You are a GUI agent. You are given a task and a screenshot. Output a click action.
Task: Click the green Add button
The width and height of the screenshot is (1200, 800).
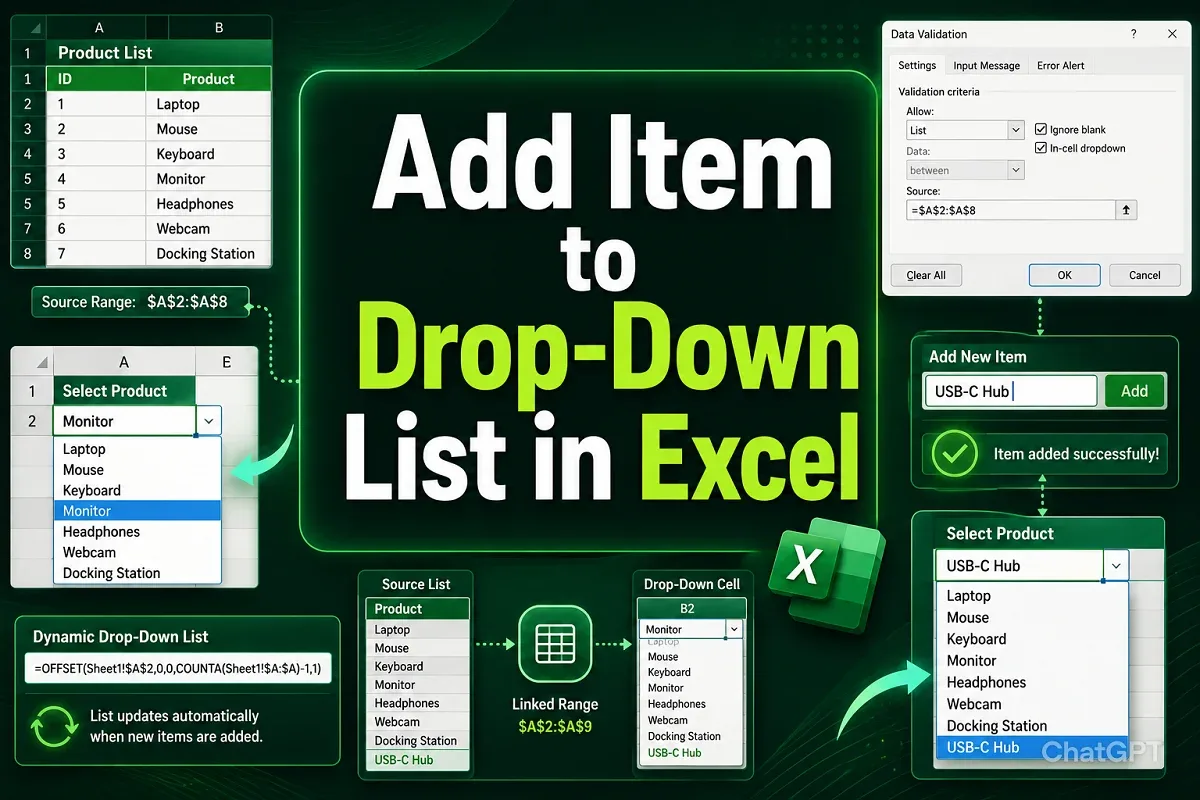click(x=1134, y=391)
